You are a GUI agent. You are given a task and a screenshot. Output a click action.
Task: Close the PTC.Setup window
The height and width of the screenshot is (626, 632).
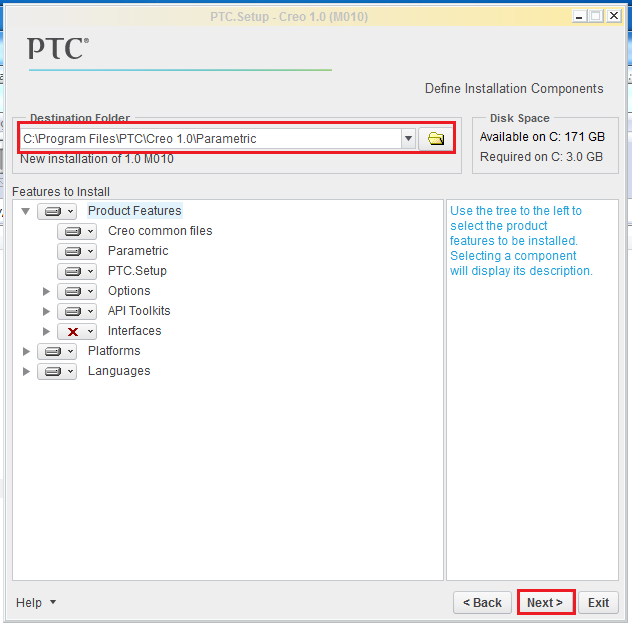pyautogui.click(x=614, y=17)
